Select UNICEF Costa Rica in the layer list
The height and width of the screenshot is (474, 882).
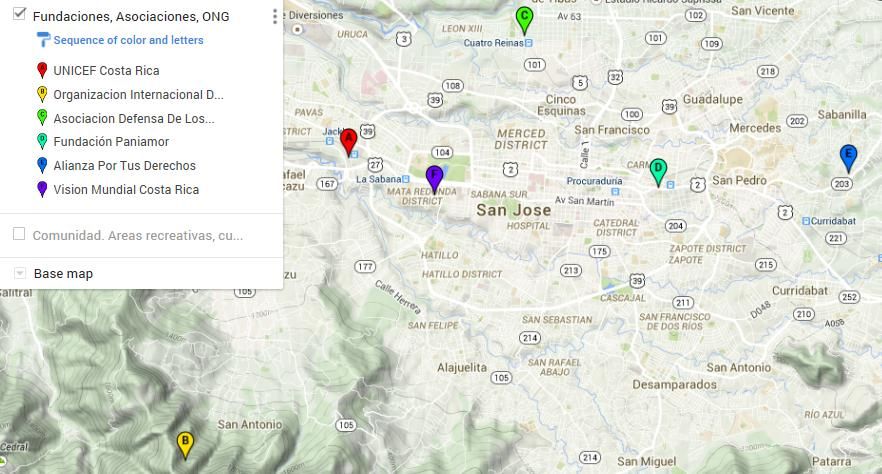(x=106, y=71)
